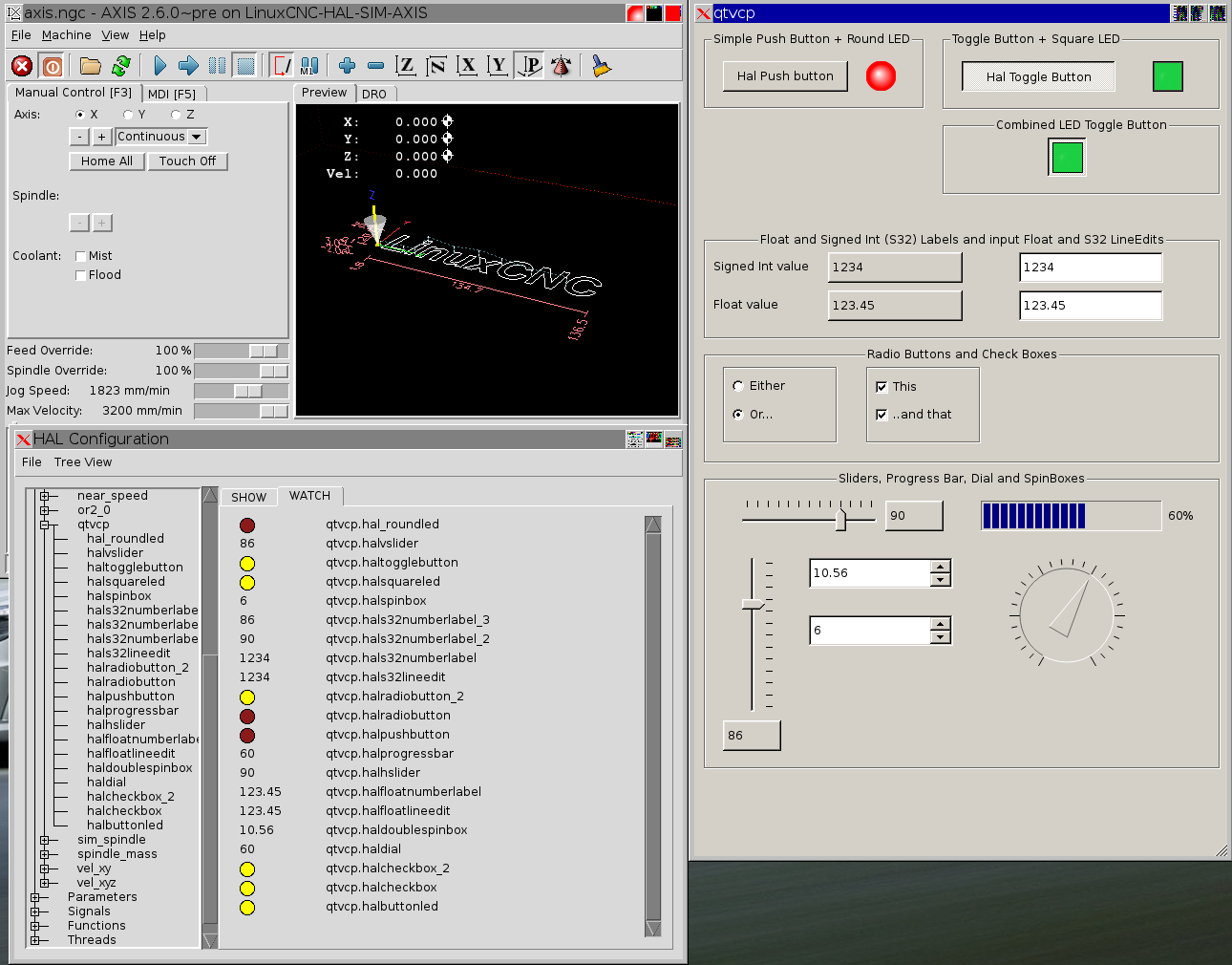
Task: Decrement the spinbox showing 6
Action: [941, 637]
